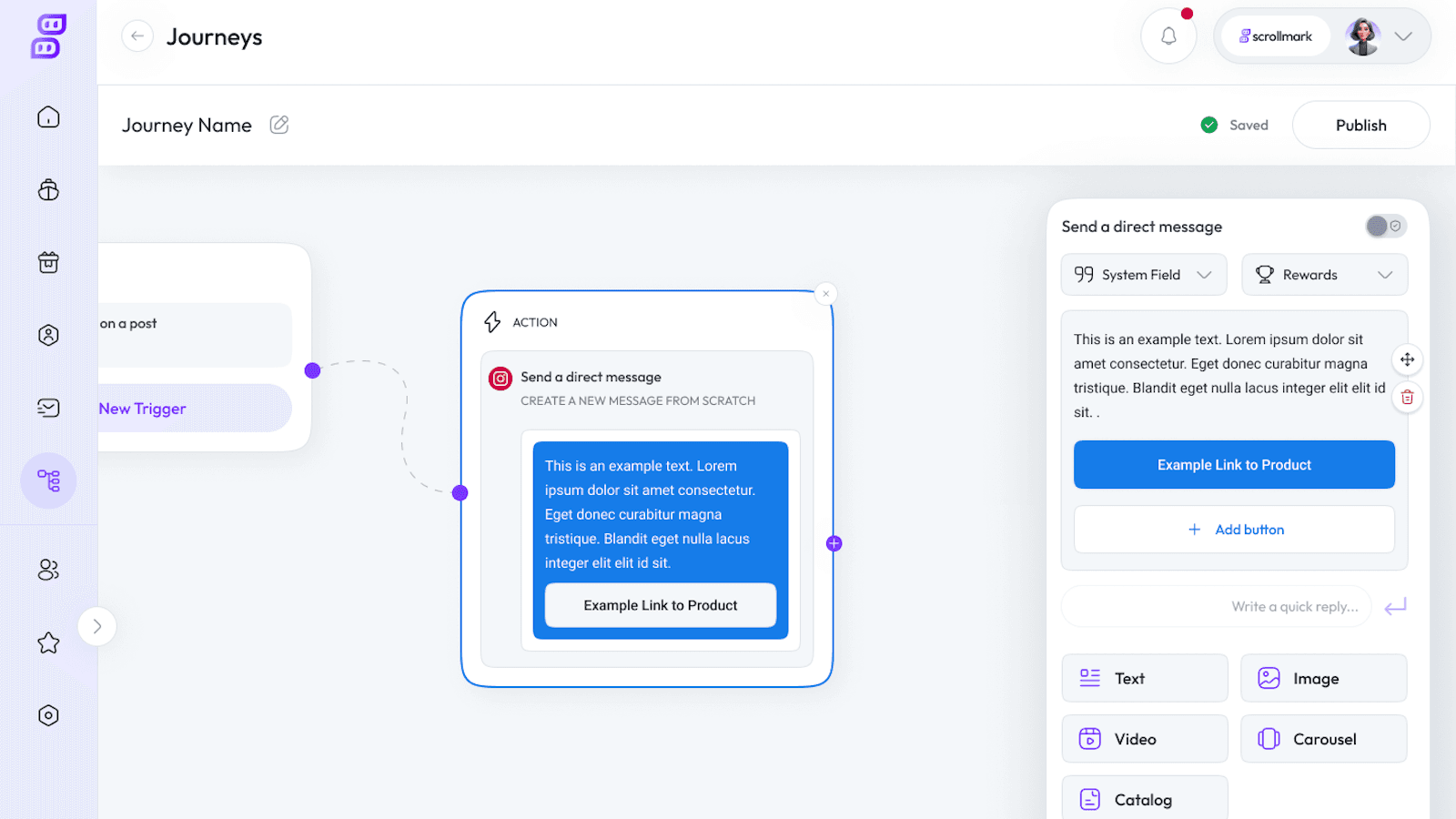Viewport: 1456px width, 819px height.
Task: Expand the System Field dropdown
Action: click(1144, 275)
